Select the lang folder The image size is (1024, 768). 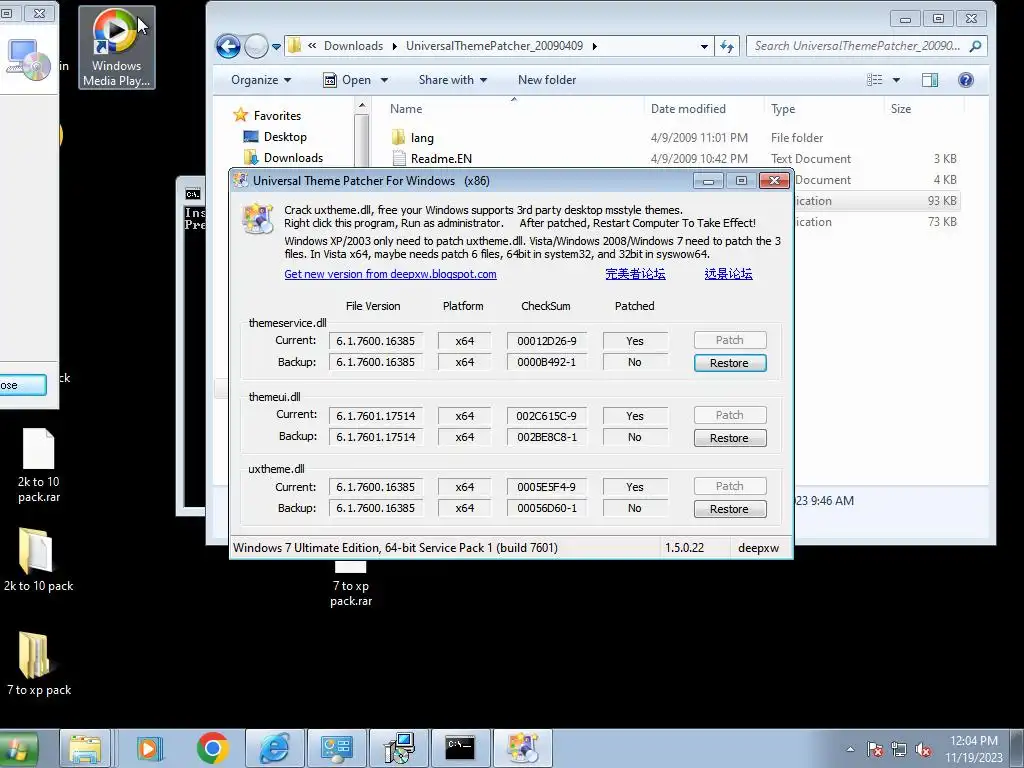[413, 138]
